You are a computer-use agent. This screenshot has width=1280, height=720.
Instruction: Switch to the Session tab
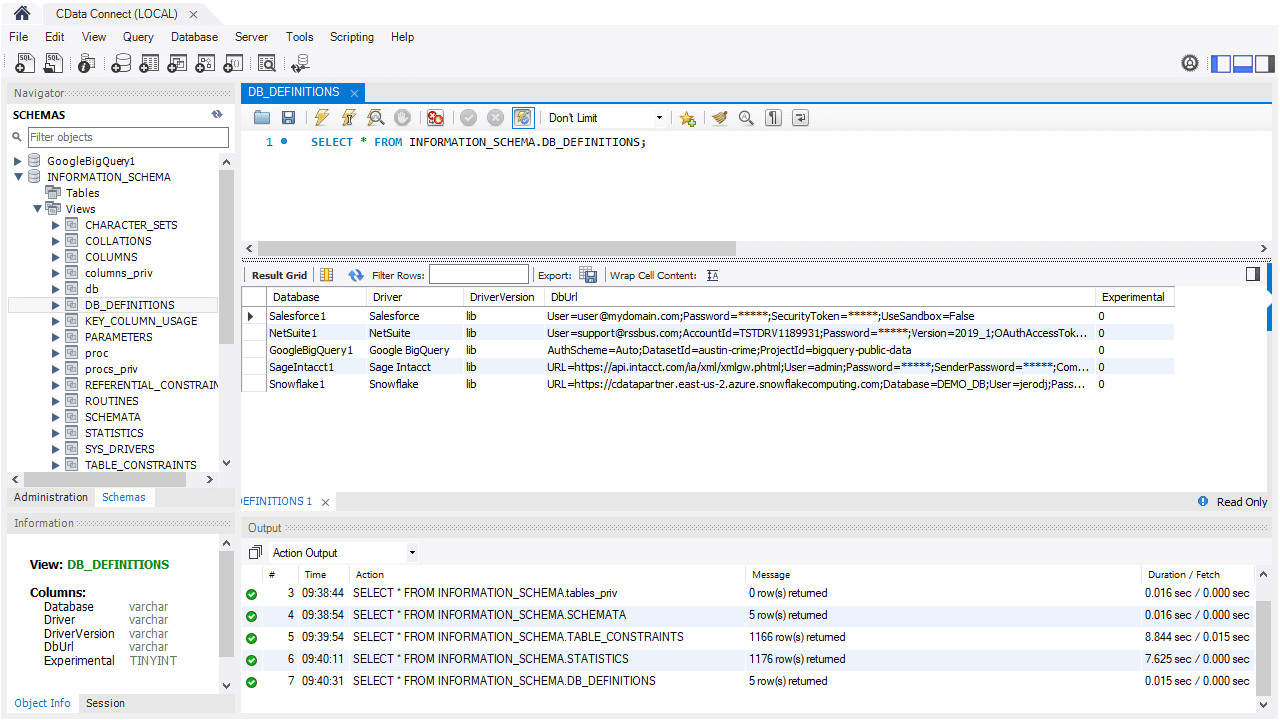[105, 703]
